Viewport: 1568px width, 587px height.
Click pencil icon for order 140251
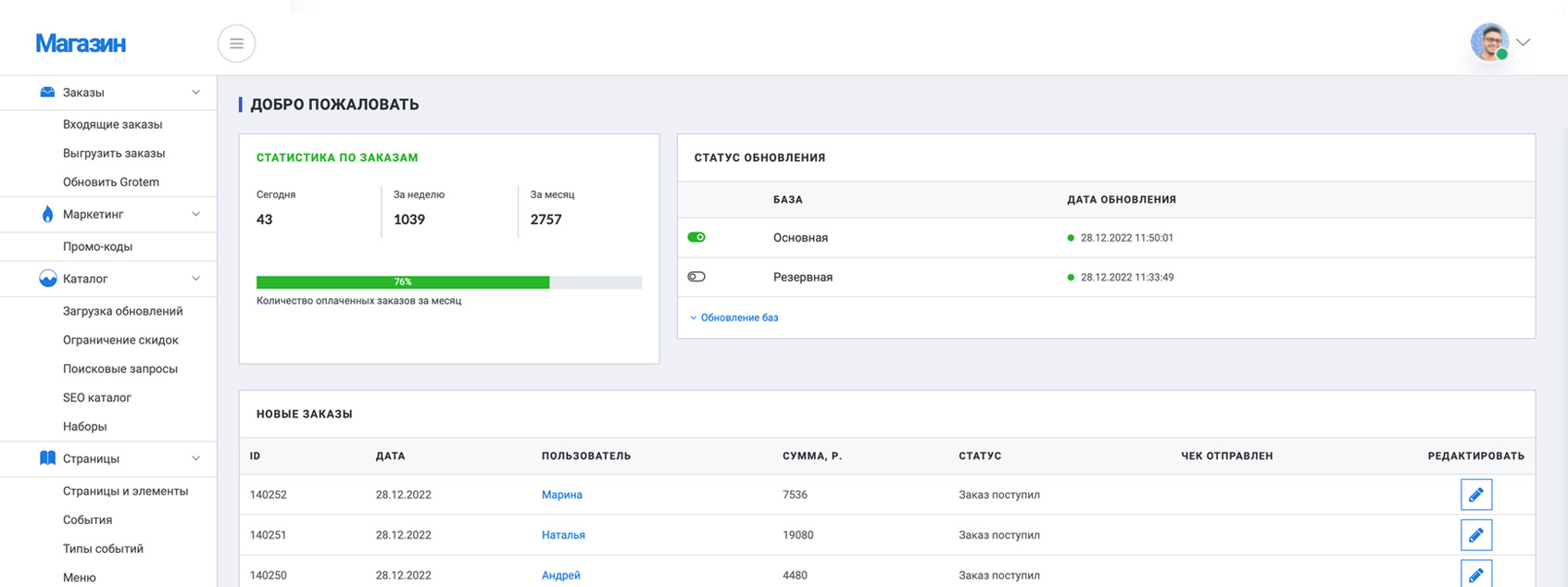point(1475,534)
